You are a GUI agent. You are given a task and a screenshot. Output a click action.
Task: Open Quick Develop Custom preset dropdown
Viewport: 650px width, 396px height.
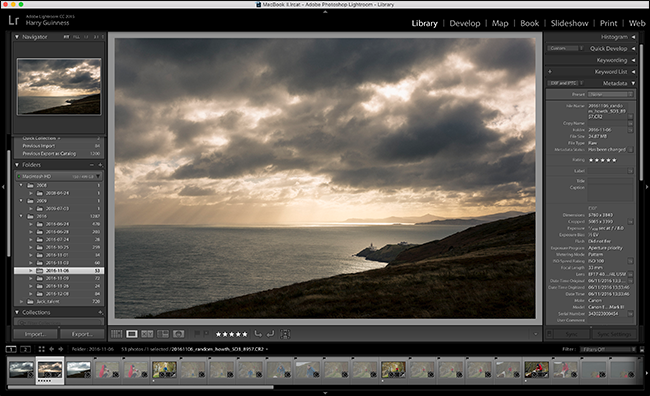(565, 49)
